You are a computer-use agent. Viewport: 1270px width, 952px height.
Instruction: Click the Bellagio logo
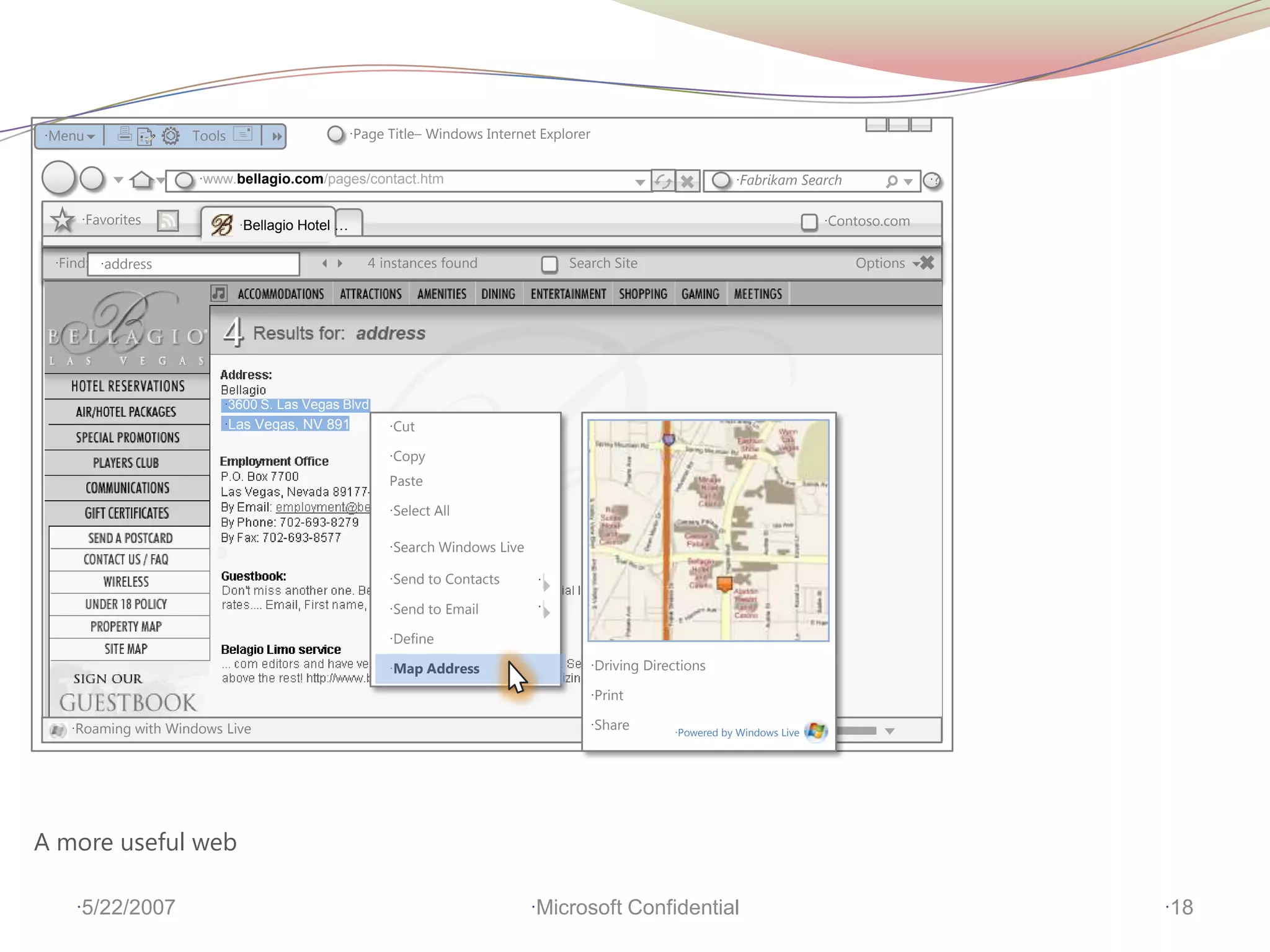[x=128, y=328]
